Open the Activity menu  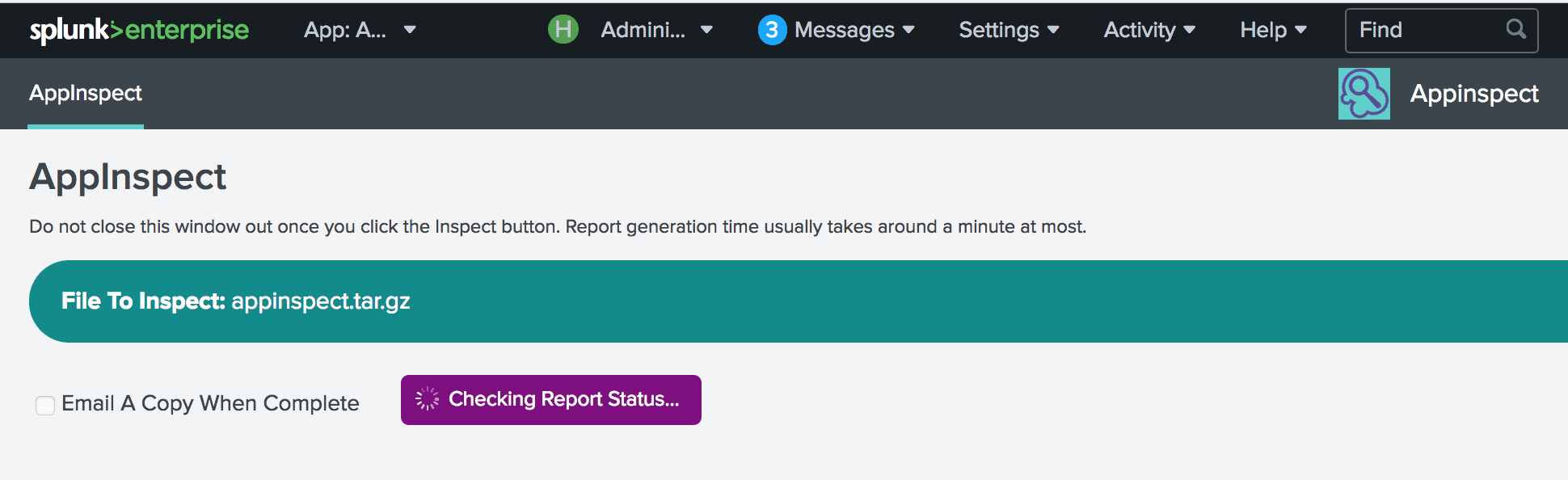pos(1149,30)
